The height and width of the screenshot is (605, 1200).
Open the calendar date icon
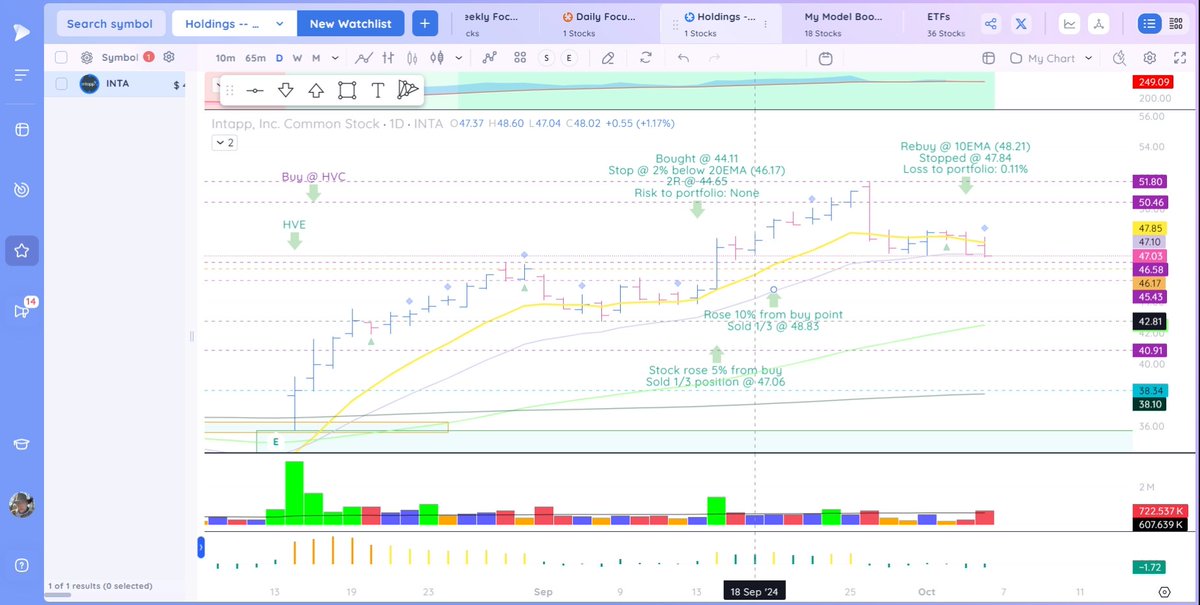tap(826, 58)
